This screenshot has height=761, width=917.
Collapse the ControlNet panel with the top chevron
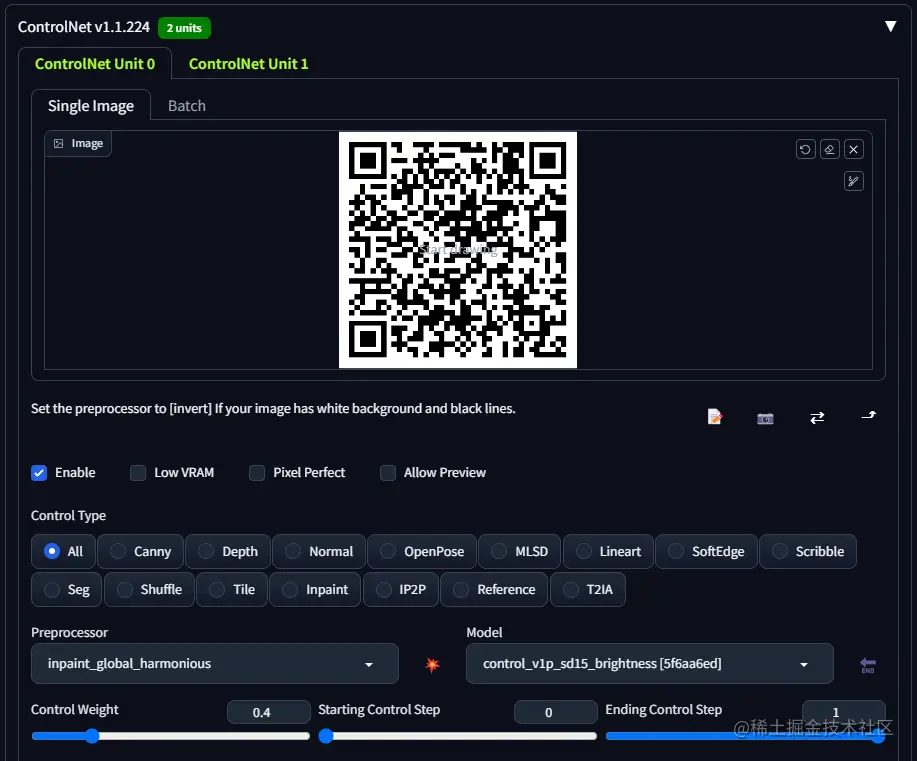coord(890,27)
